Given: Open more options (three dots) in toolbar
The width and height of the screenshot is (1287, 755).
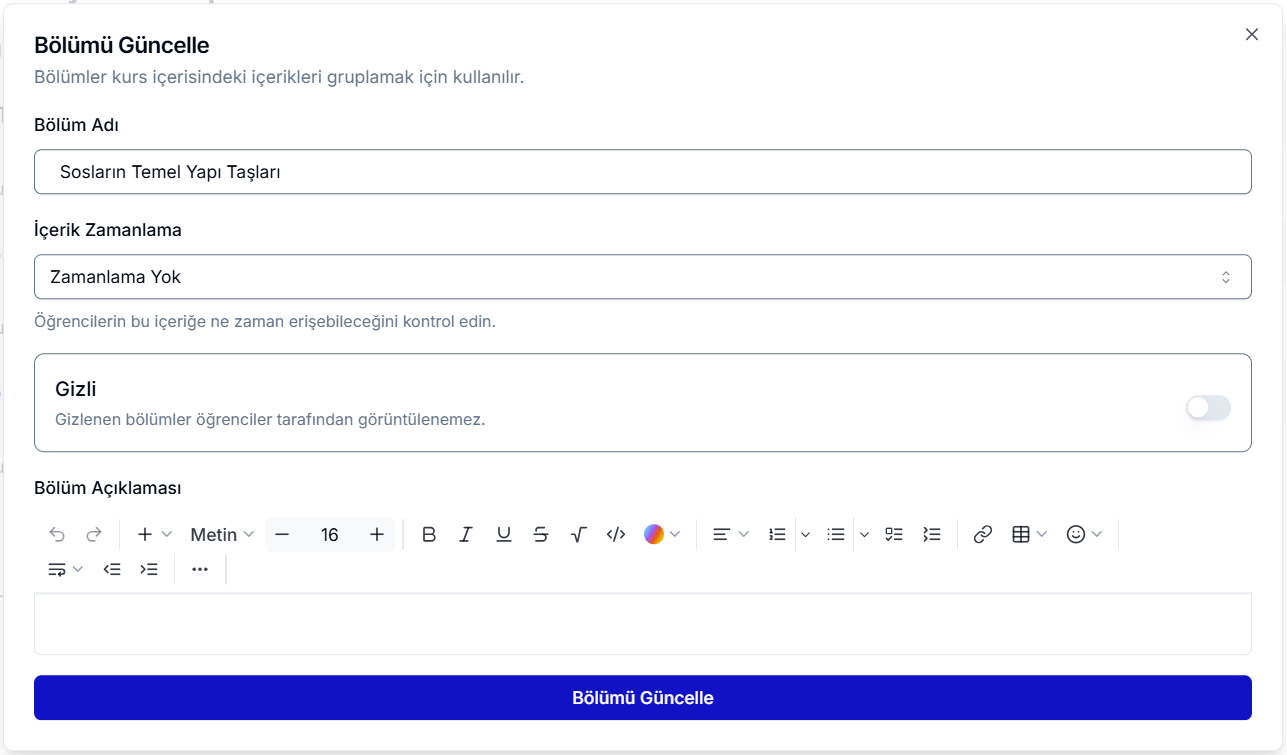Looking at the screenshot, I should pyautogui.click(x=200, y=569).
